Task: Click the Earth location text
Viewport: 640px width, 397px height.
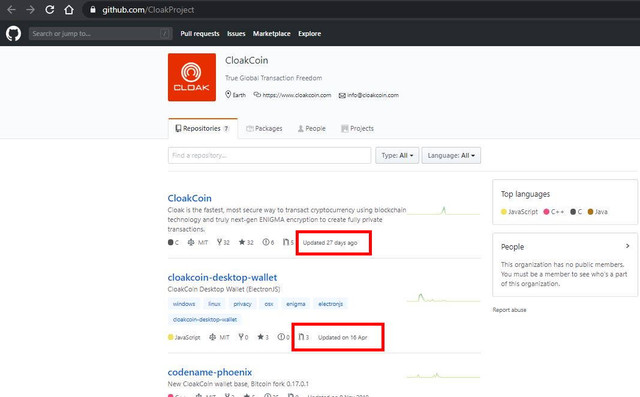Action: [239, 95]
